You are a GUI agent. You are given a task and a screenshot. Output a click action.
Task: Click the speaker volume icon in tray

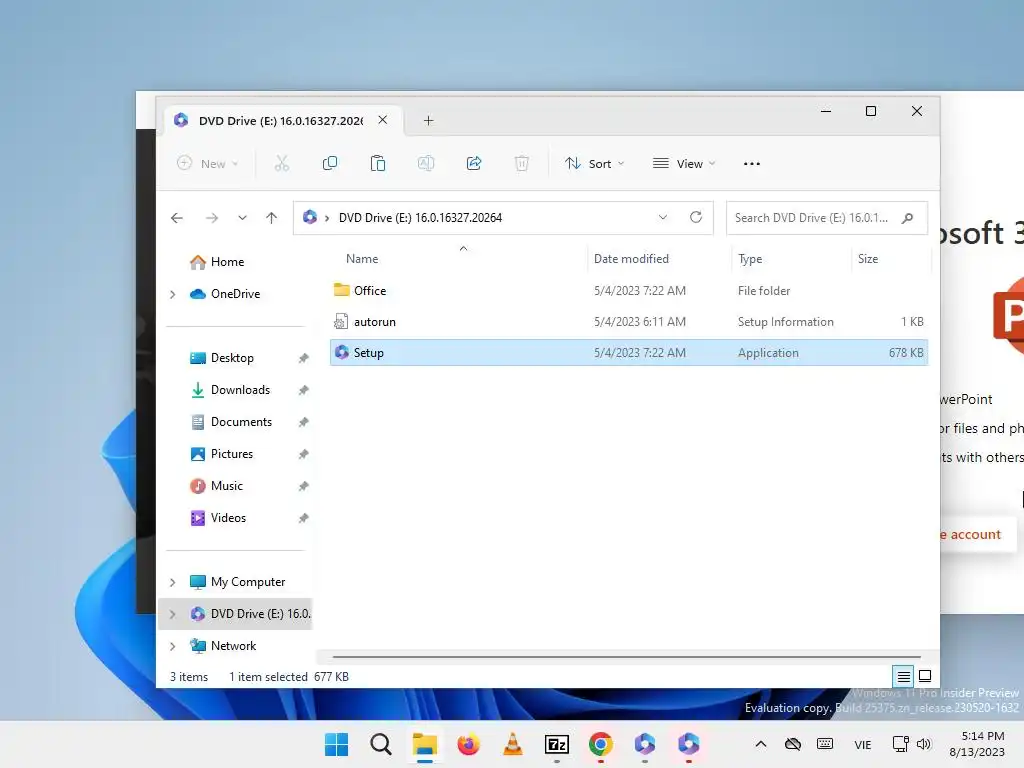coord(923,744)
